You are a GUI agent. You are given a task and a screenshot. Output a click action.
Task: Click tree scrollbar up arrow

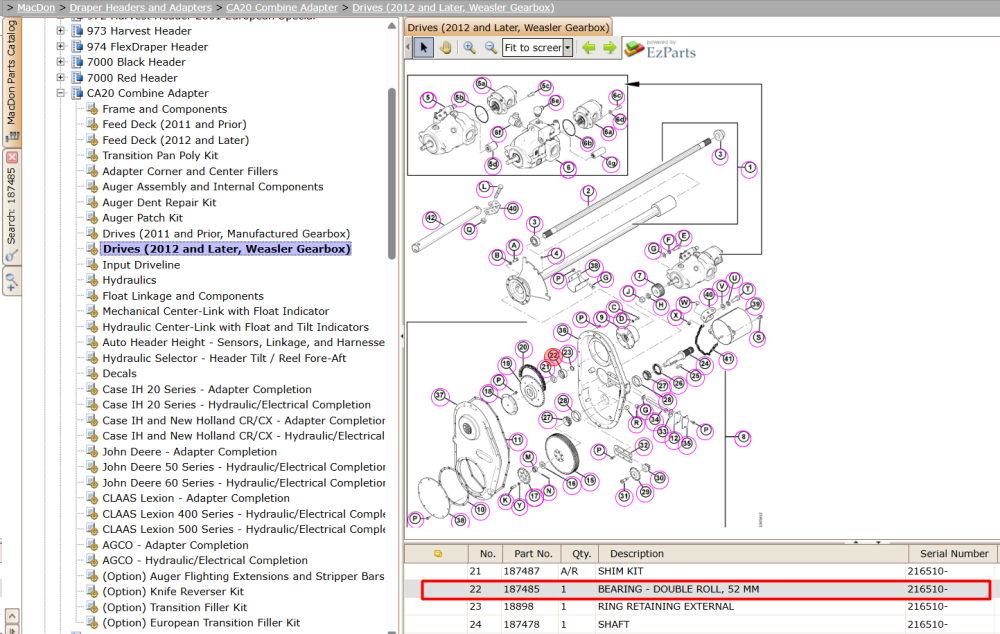coord(392,26)
